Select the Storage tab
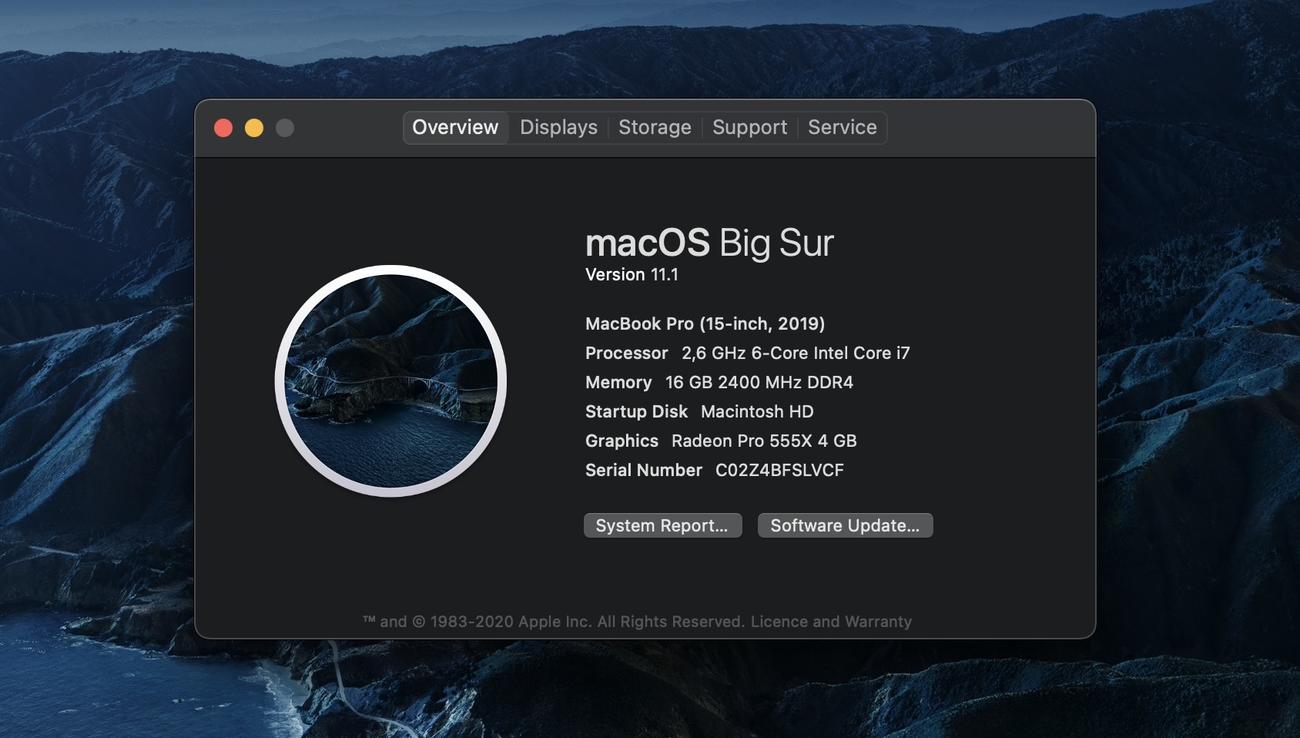The width and height of the screenshot is (1300, 738). coord(655,127)
